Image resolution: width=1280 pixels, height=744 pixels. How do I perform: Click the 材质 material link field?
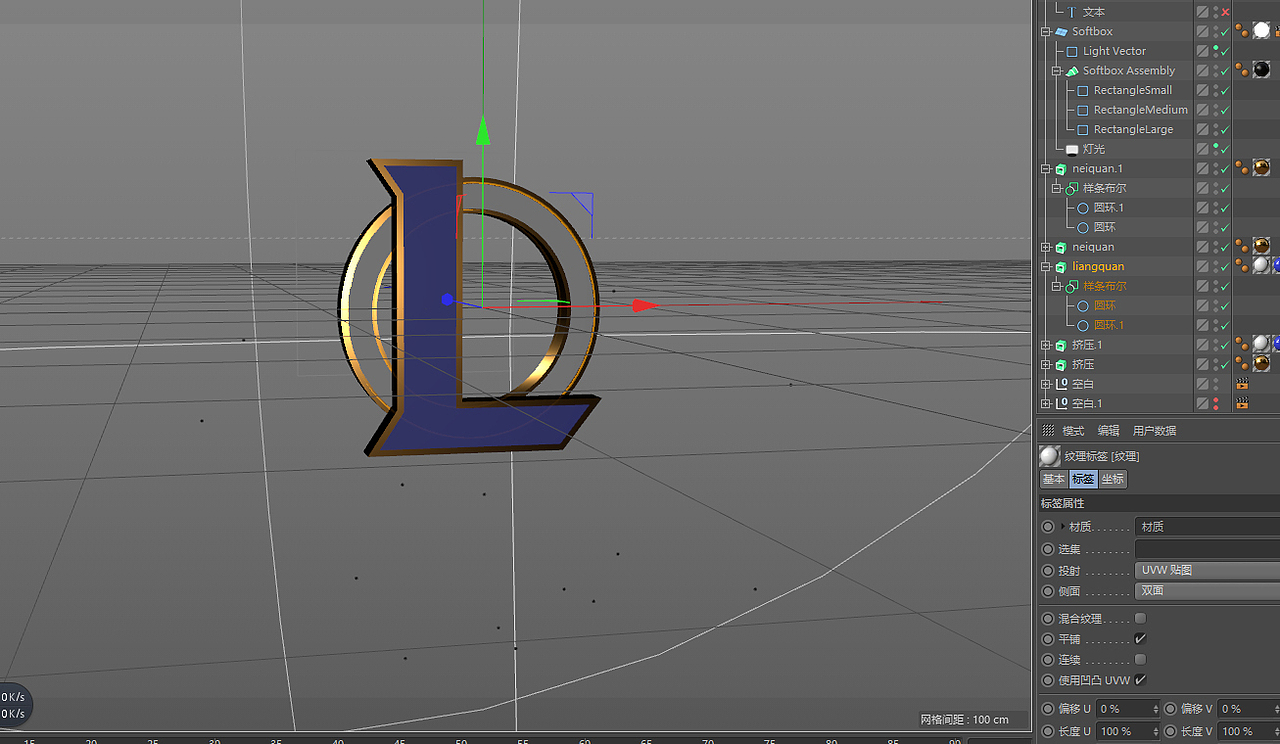1207,527
